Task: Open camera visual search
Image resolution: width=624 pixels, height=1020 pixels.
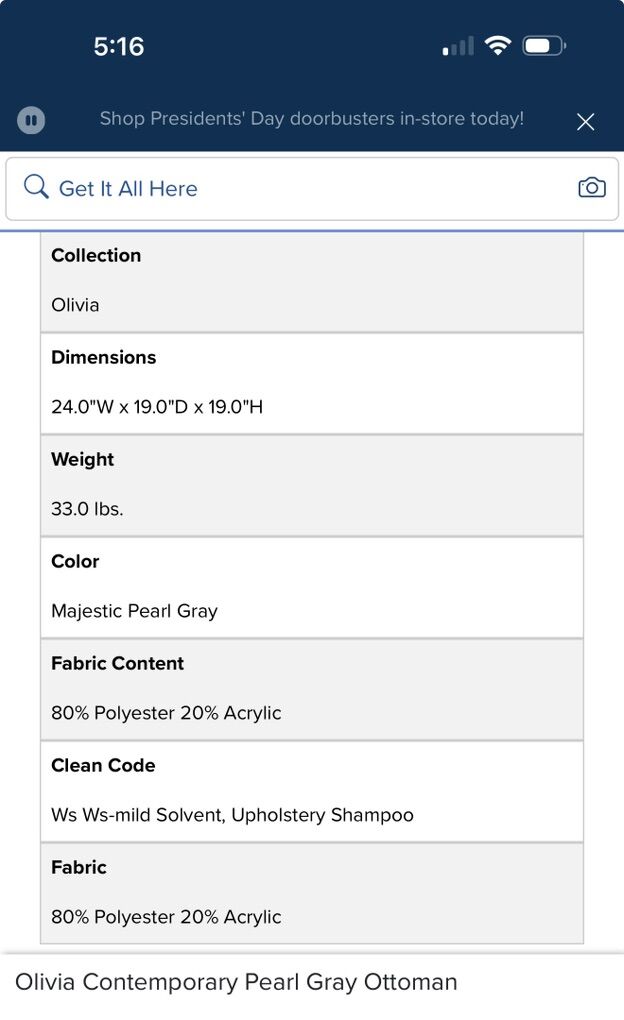Action: click(592, 188)
